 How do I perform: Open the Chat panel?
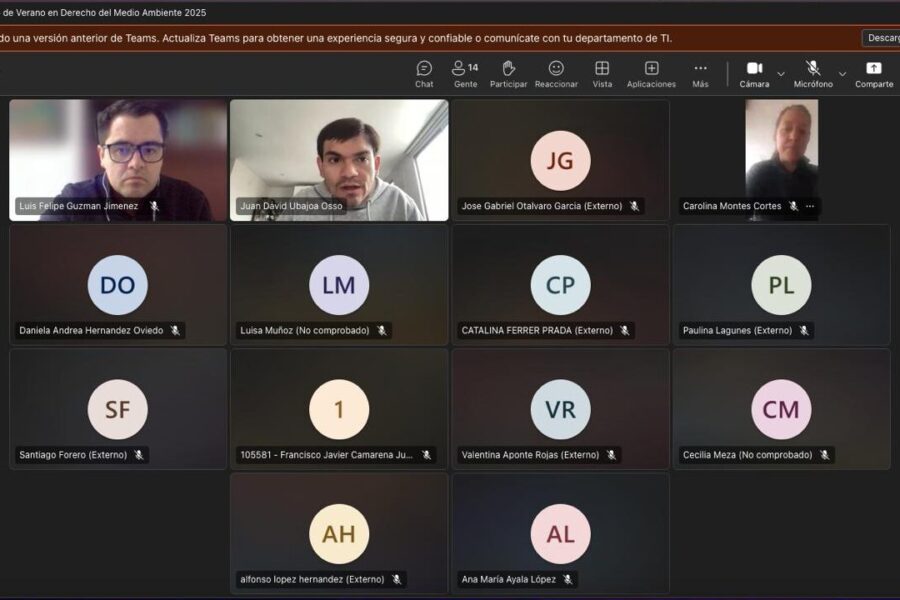tap(424, 73)
